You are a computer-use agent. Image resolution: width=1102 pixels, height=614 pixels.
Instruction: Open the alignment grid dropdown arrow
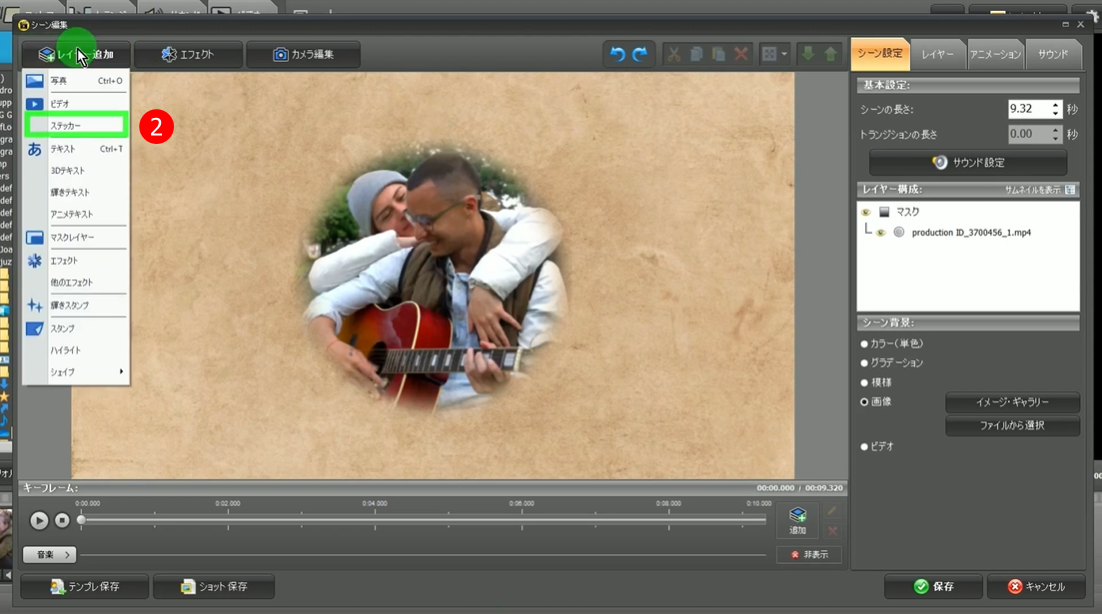[x=784, y=54]
